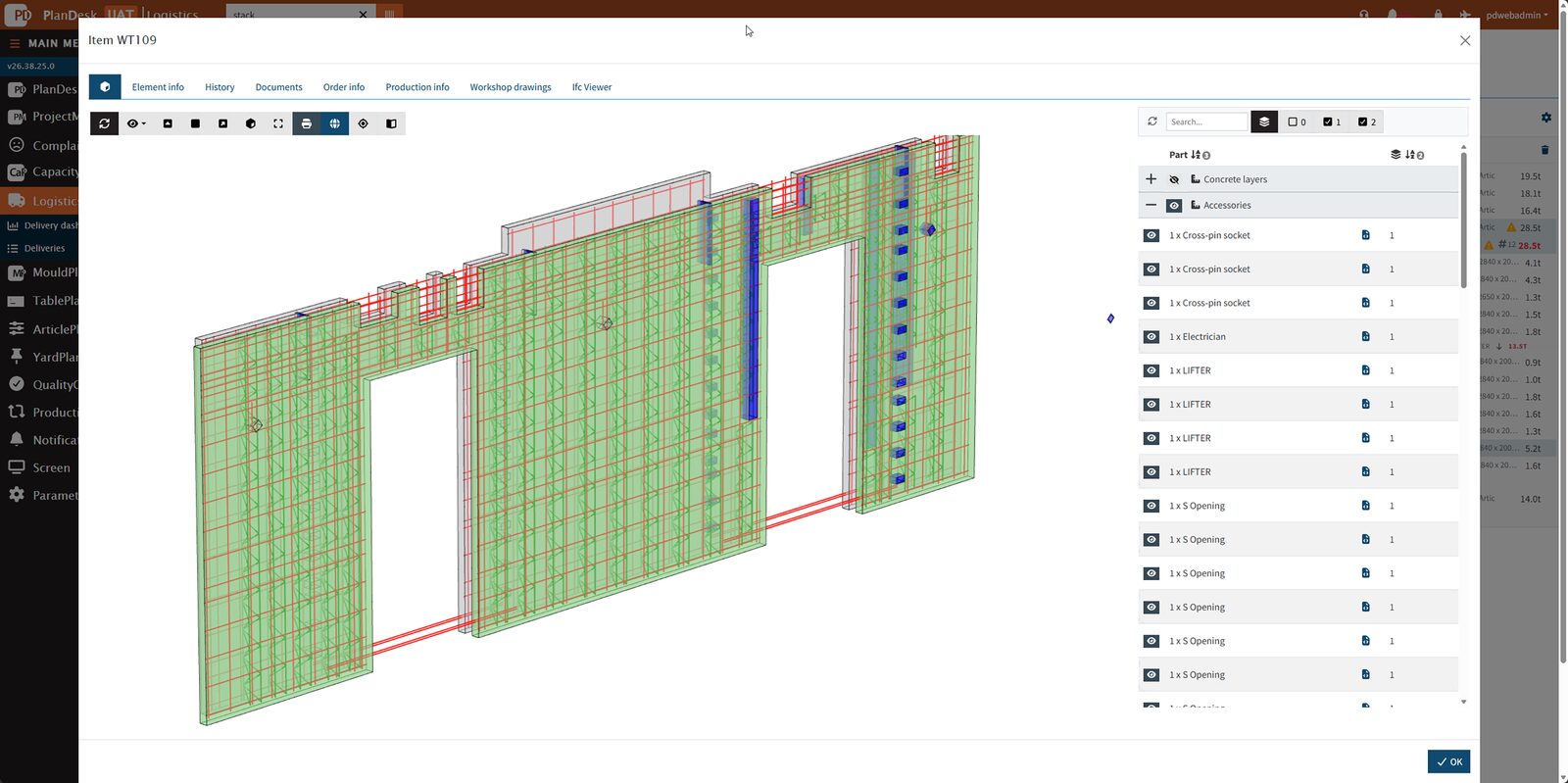
Task: Select the top view icon in viewer toolbar
Action: (x=168, y=123)
